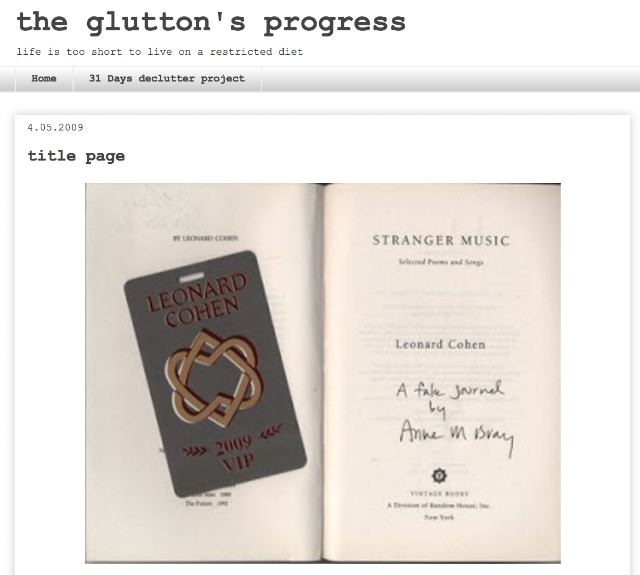Click the "STRANGER MUSIC" book title in image
This screenshot has width=640, height=575.
click(x=441, y=240)
